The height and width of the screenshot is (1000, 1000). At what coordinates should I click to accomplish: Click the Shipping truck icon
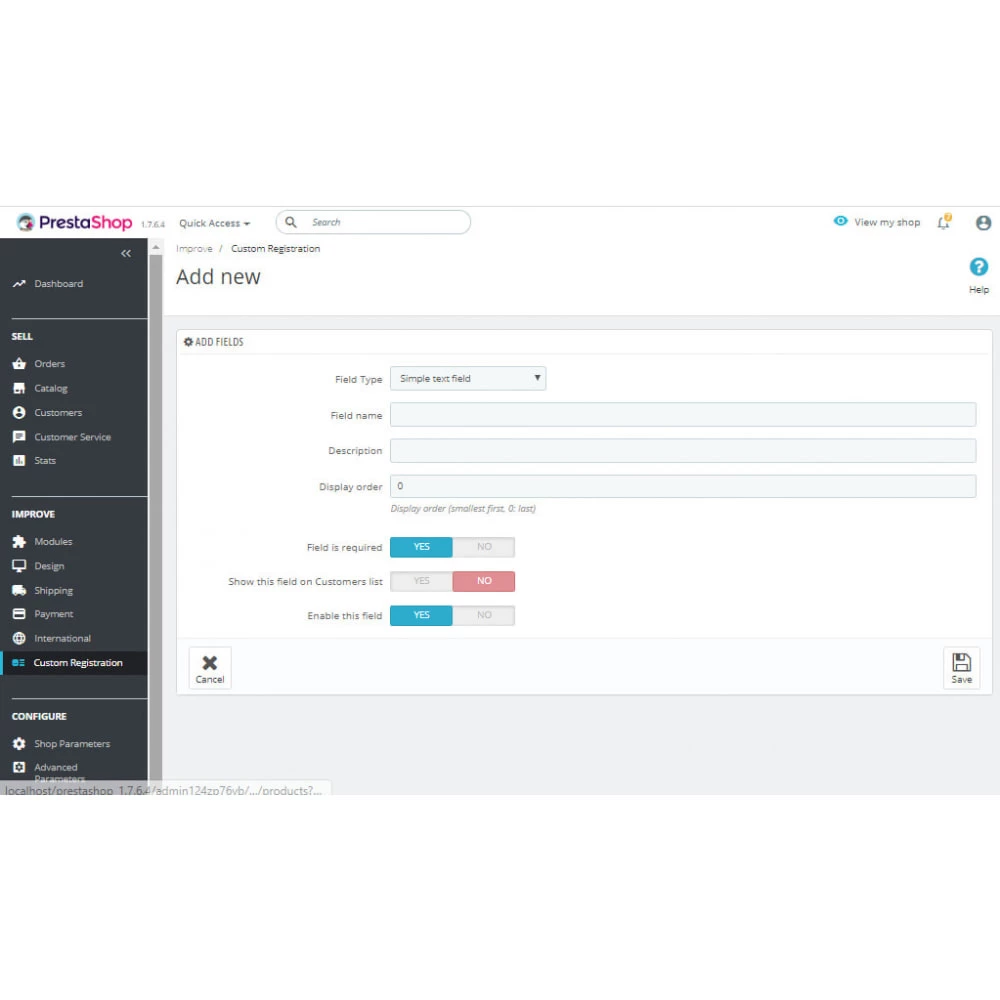[x=19, y=590]
